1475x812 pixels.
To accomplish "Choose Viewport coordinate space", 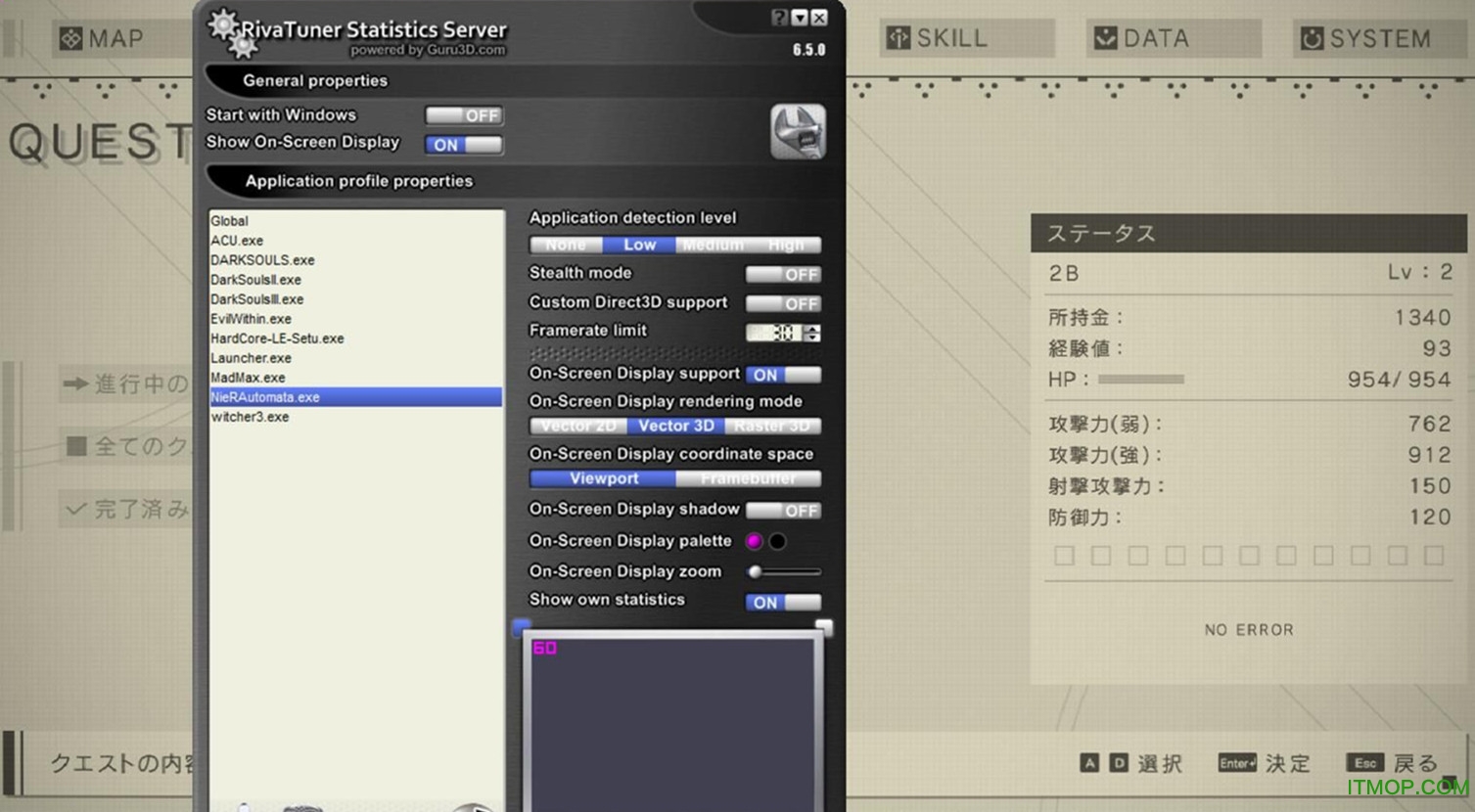I will point(603,478).
